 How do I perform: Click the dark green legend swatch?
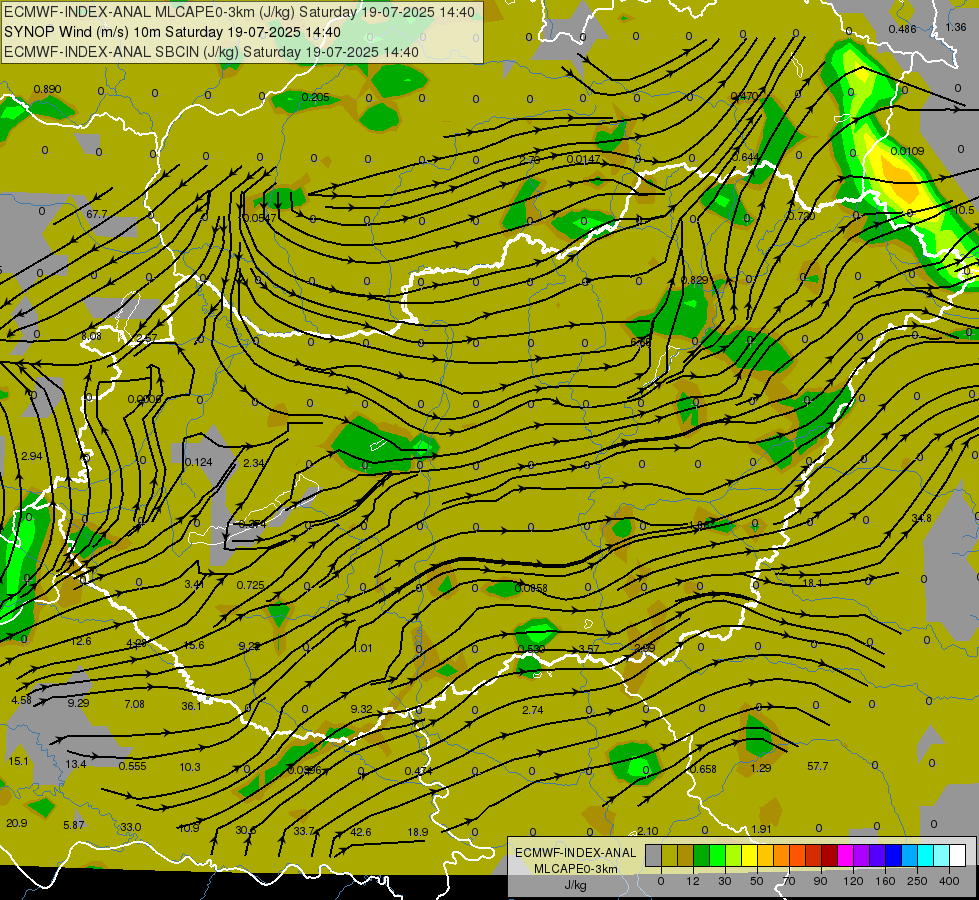(x=702, y=855)
